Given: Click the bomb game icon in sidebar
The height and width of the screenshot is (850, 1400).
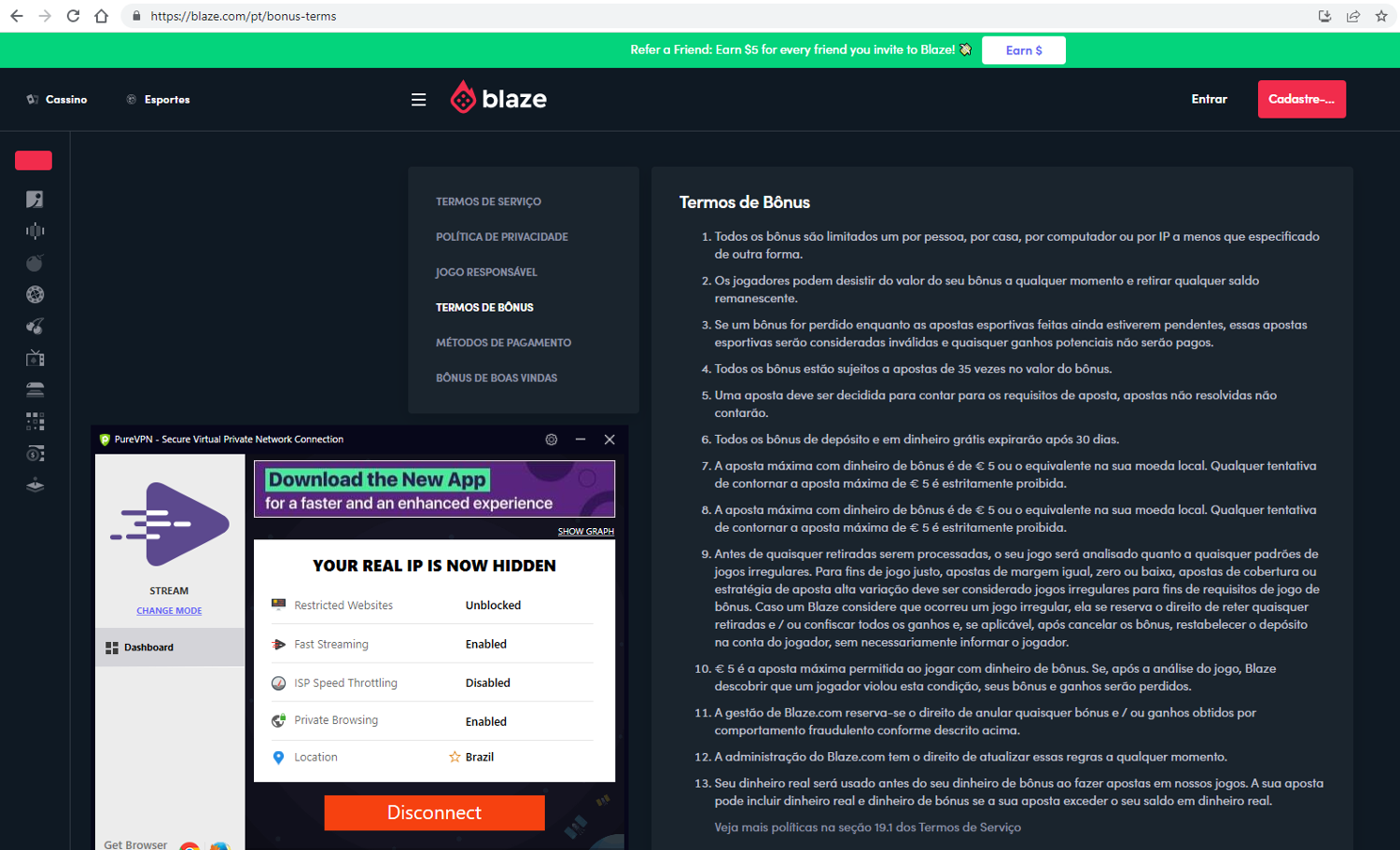Looking at the screenshot, I should click(35, 263).
